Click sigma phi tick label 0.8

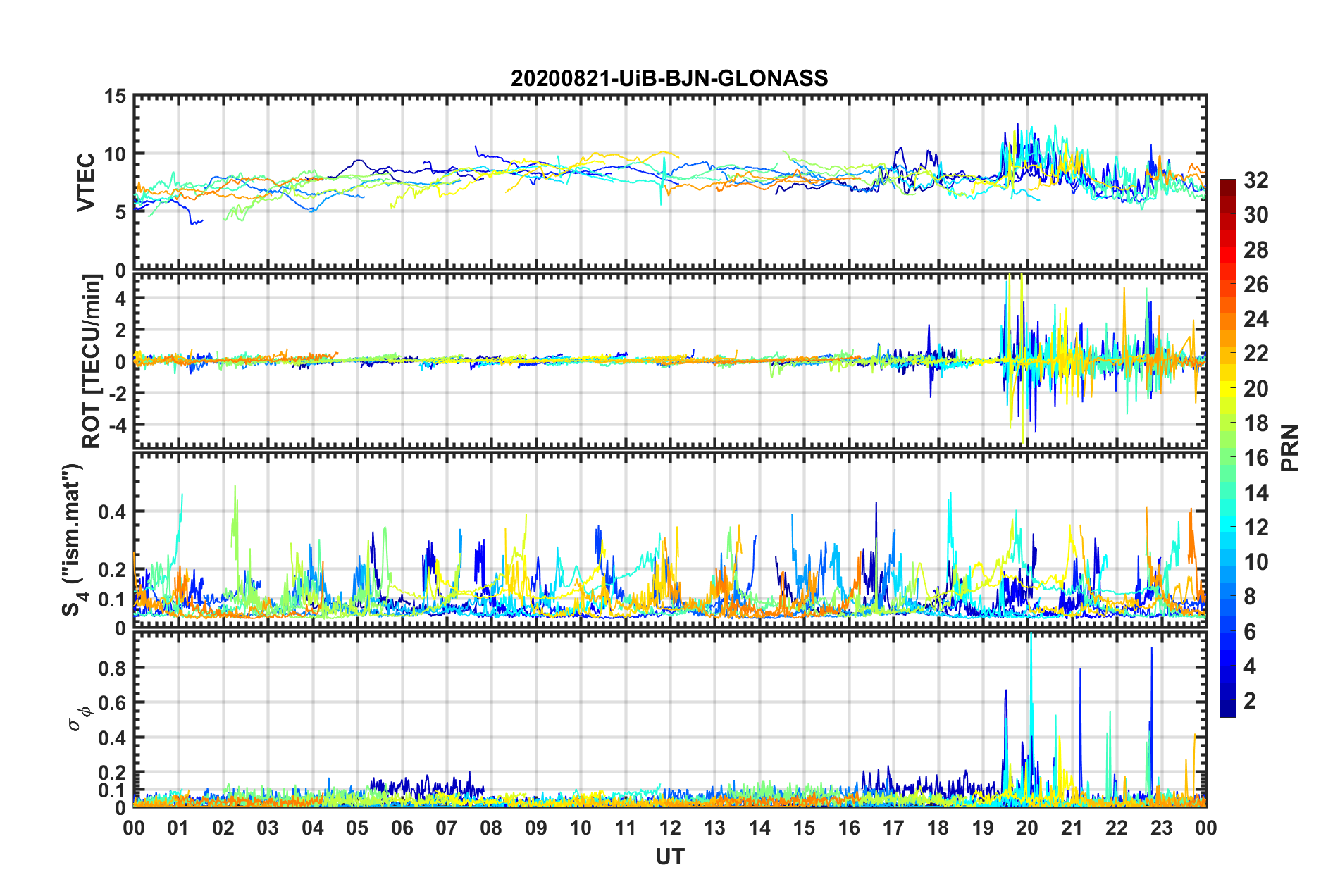[113, 668]
